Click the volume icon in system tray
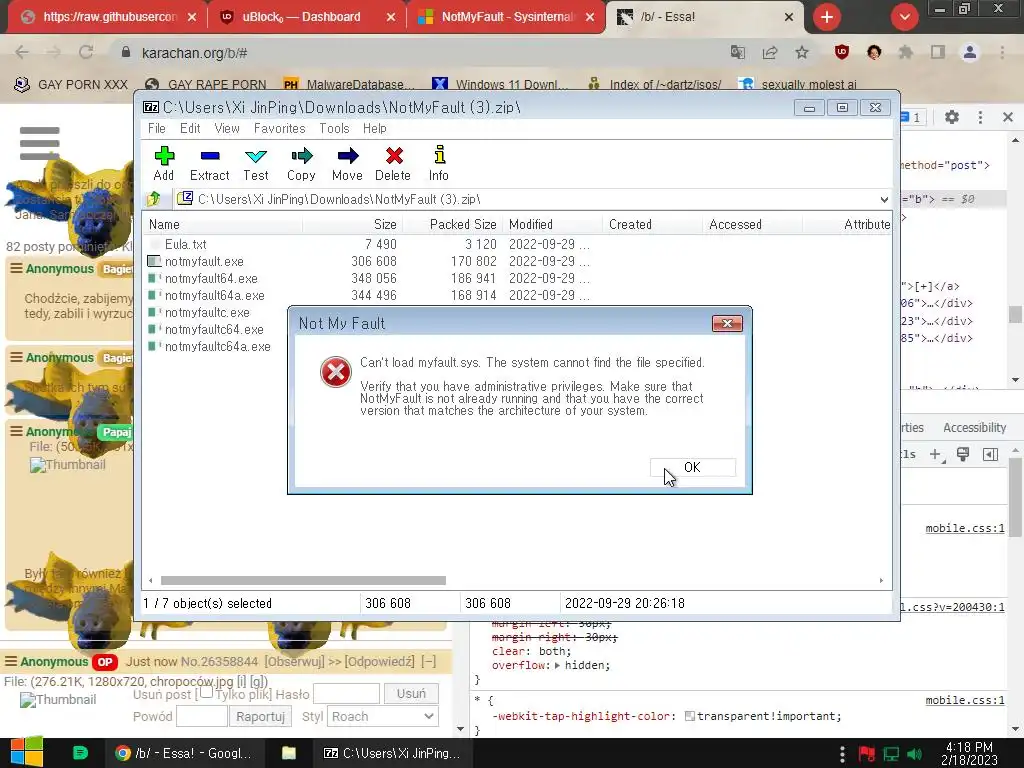Image resolution: width=1024 pixels, height=768 pixels. click(914, 754)
